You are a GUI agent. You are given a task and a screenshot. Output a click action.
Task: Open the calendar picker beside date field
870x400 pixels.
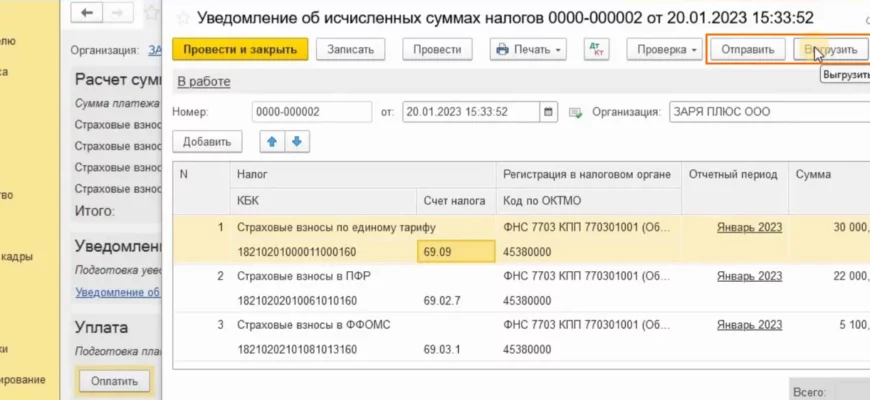pos(548,112)
